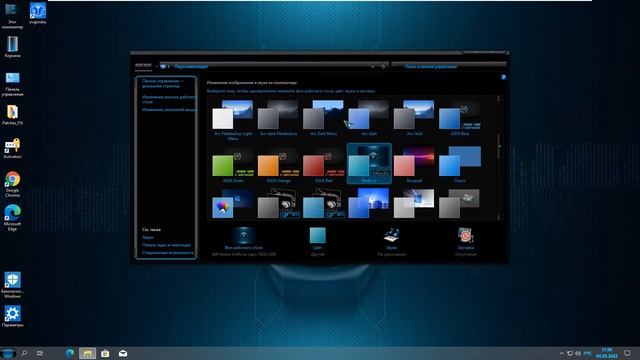Open Специальные возможности link

pos(167,253)
